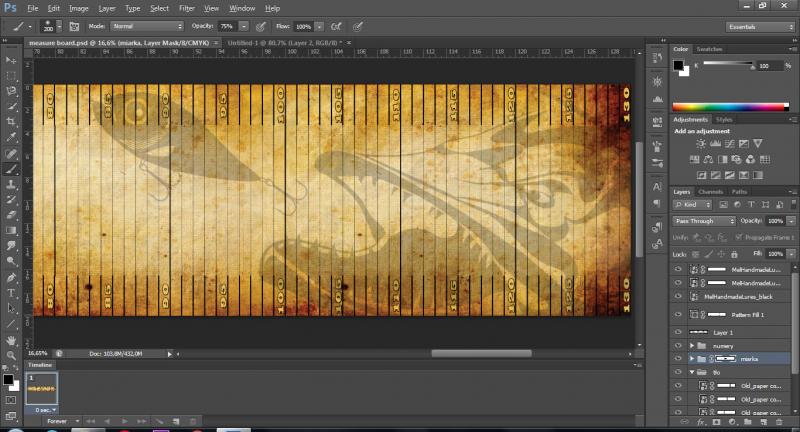
Task: Select the Type tool in the toolbox
Action: (11, 293)
